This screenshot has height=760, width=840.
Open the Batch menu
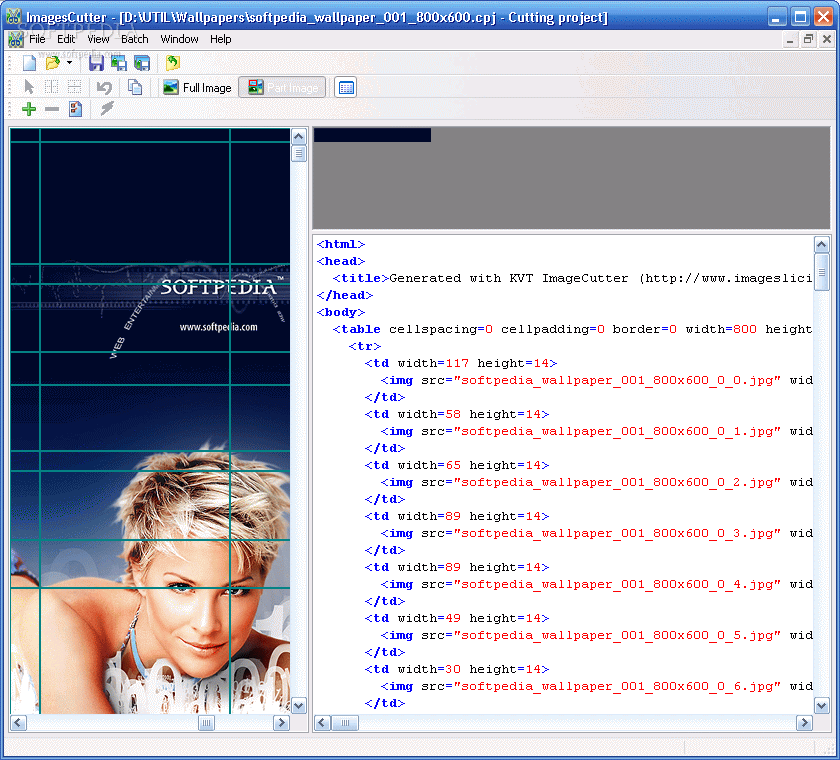pos(134,39)
